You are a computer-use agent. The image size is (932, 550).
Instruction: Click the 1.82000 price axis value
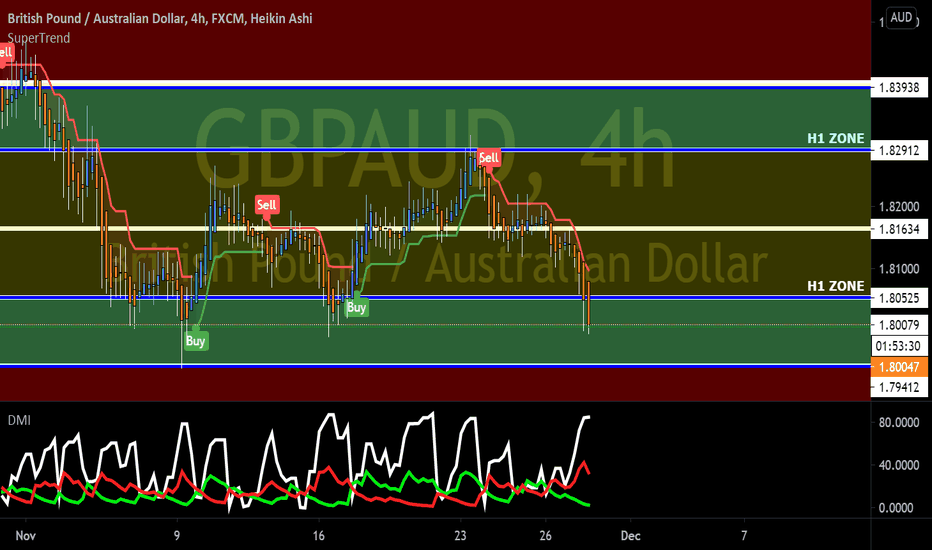tap(899, 207)
